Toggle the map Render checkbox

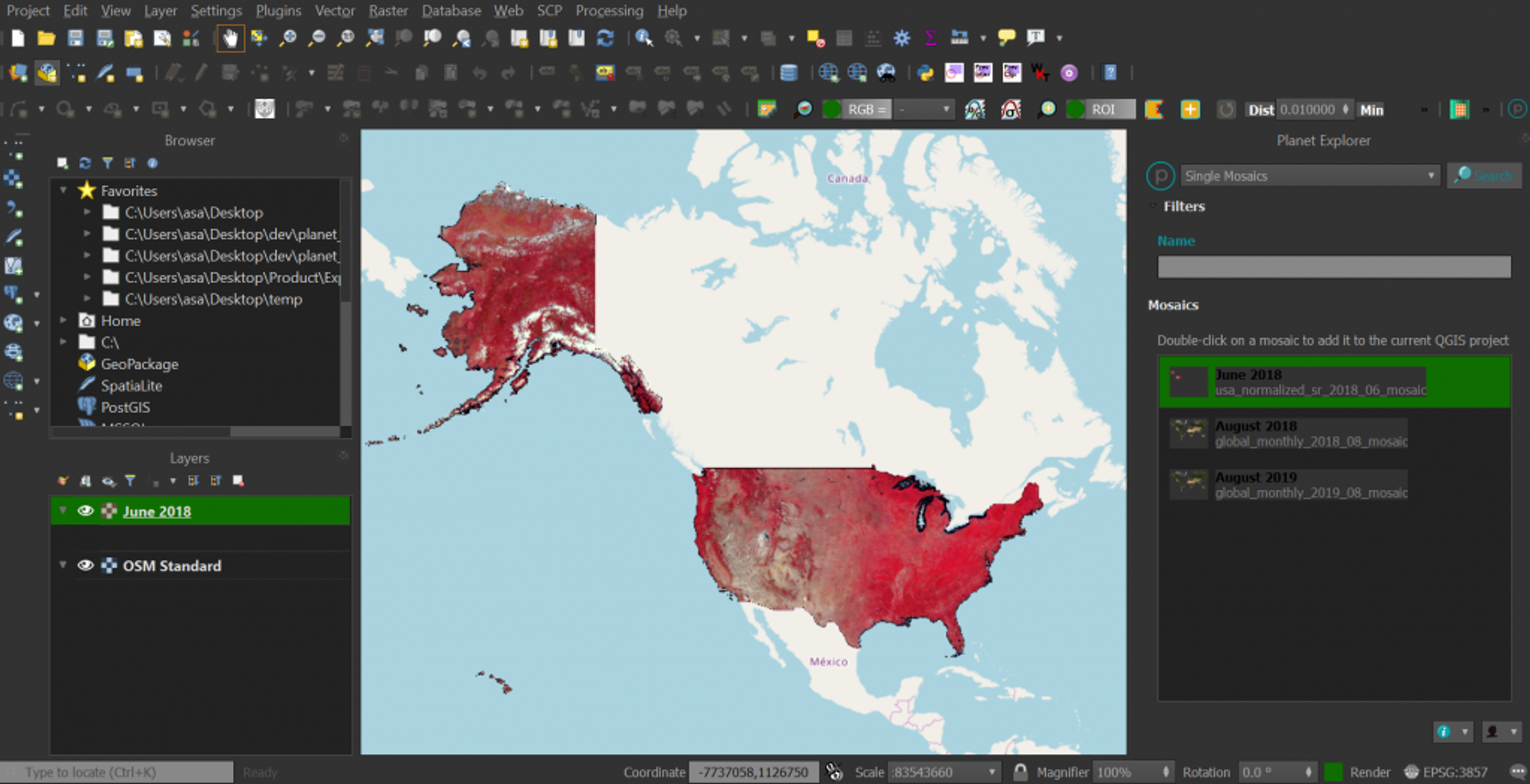point(1334,772)
